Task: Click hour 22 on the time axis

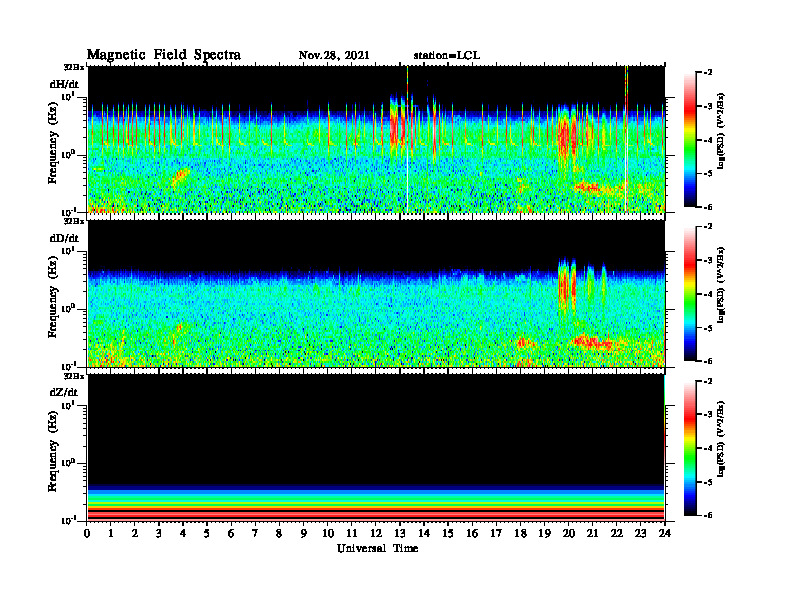Action: click(617, 534)
